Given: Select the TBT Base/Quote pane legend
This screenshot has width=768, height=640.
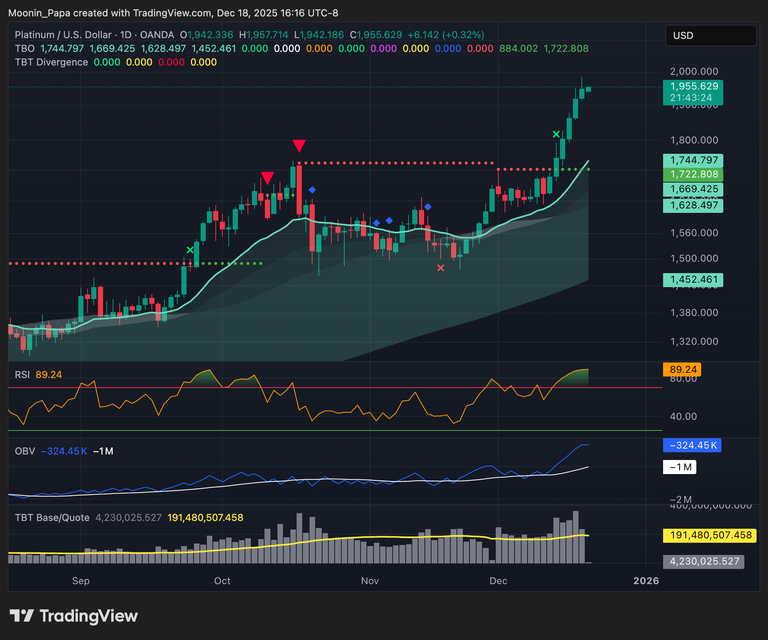Looking at the screenshot, I should [x=52, y=517].
